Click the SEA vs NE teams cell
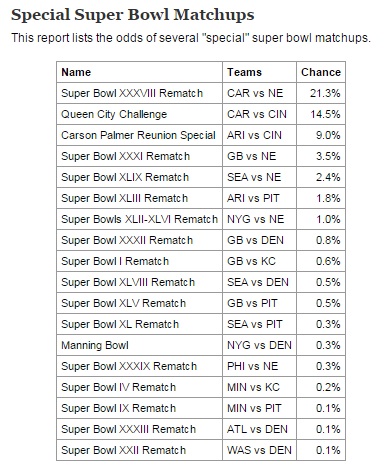This screenshot has width=392, height=471. pos(259,177)
